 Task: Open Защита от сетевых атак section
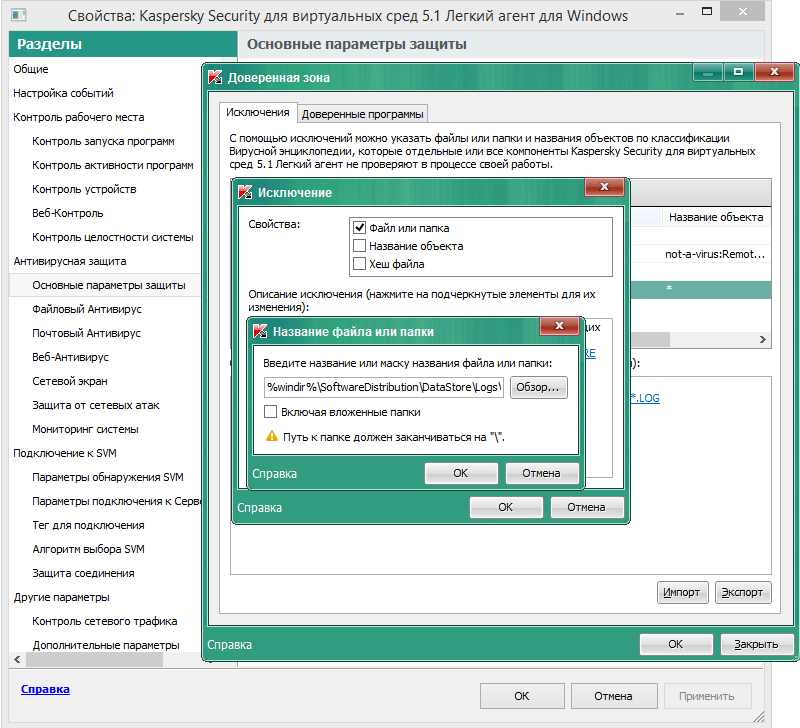96,405
